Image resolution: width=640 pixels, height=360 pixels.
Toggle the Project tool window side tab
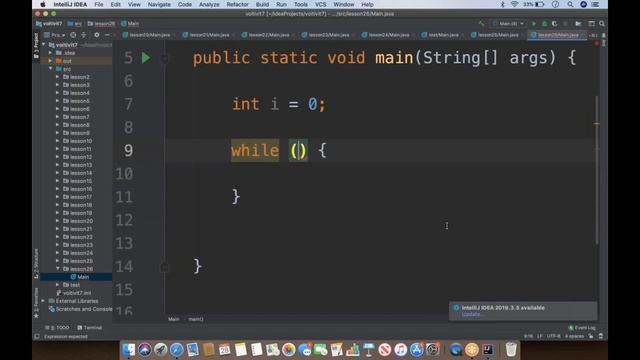point(36,46)
